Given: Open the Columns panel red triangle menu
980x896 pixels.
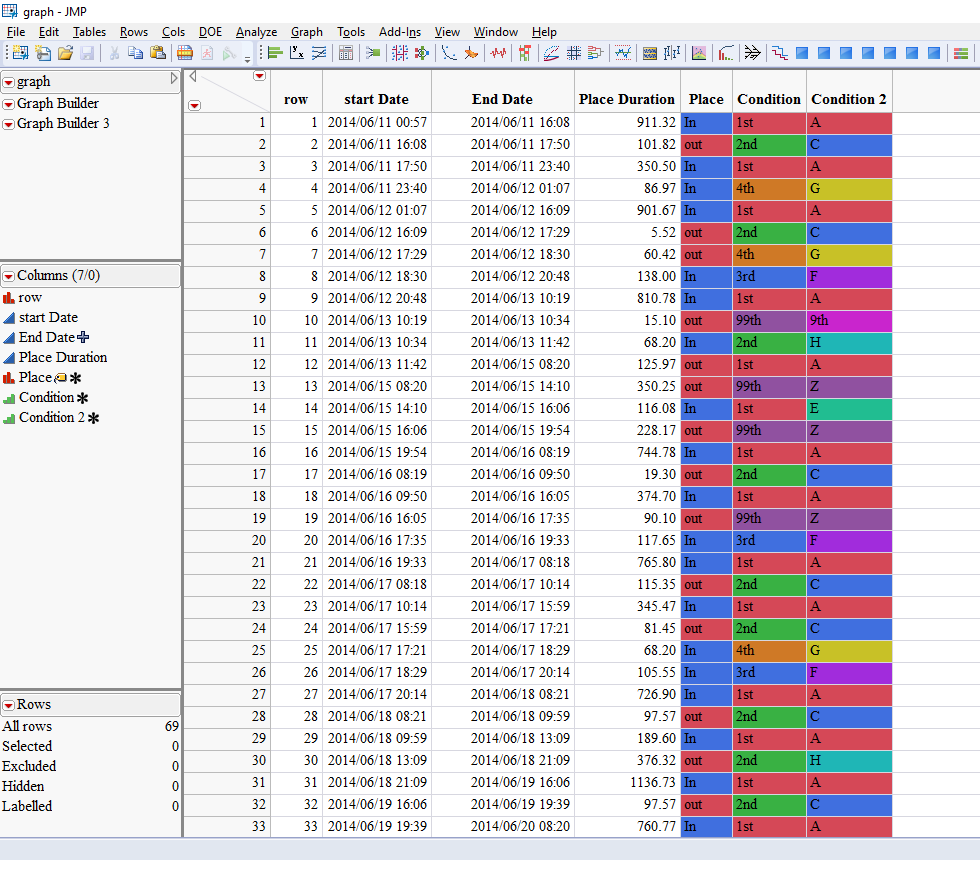Looking at the screenshot, I should coord(10,275).
